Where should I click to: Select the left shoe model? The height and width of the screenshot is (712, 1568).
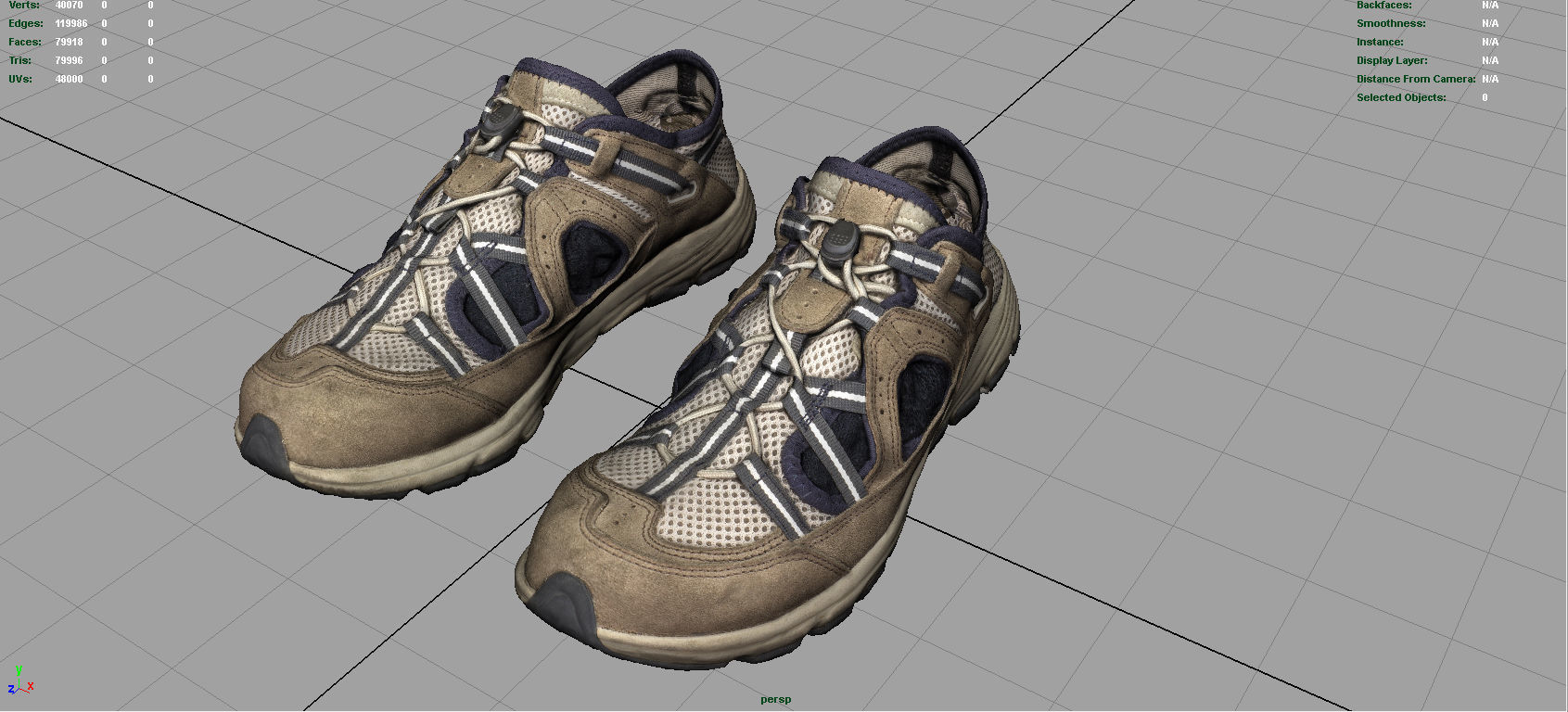click(x=494, y=278)
